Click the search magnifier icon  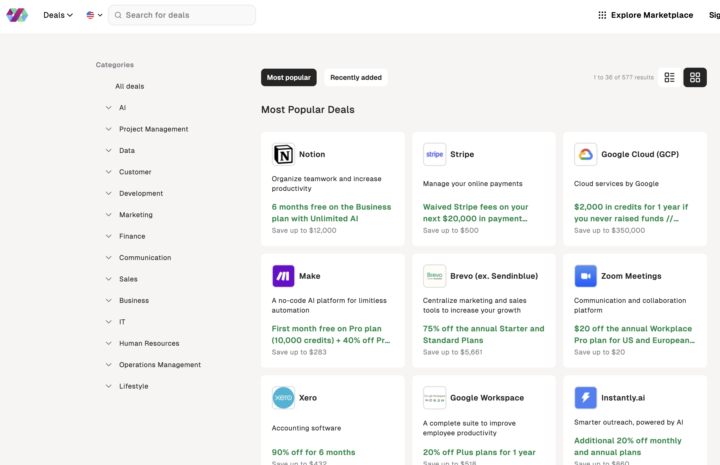[118, 15]
